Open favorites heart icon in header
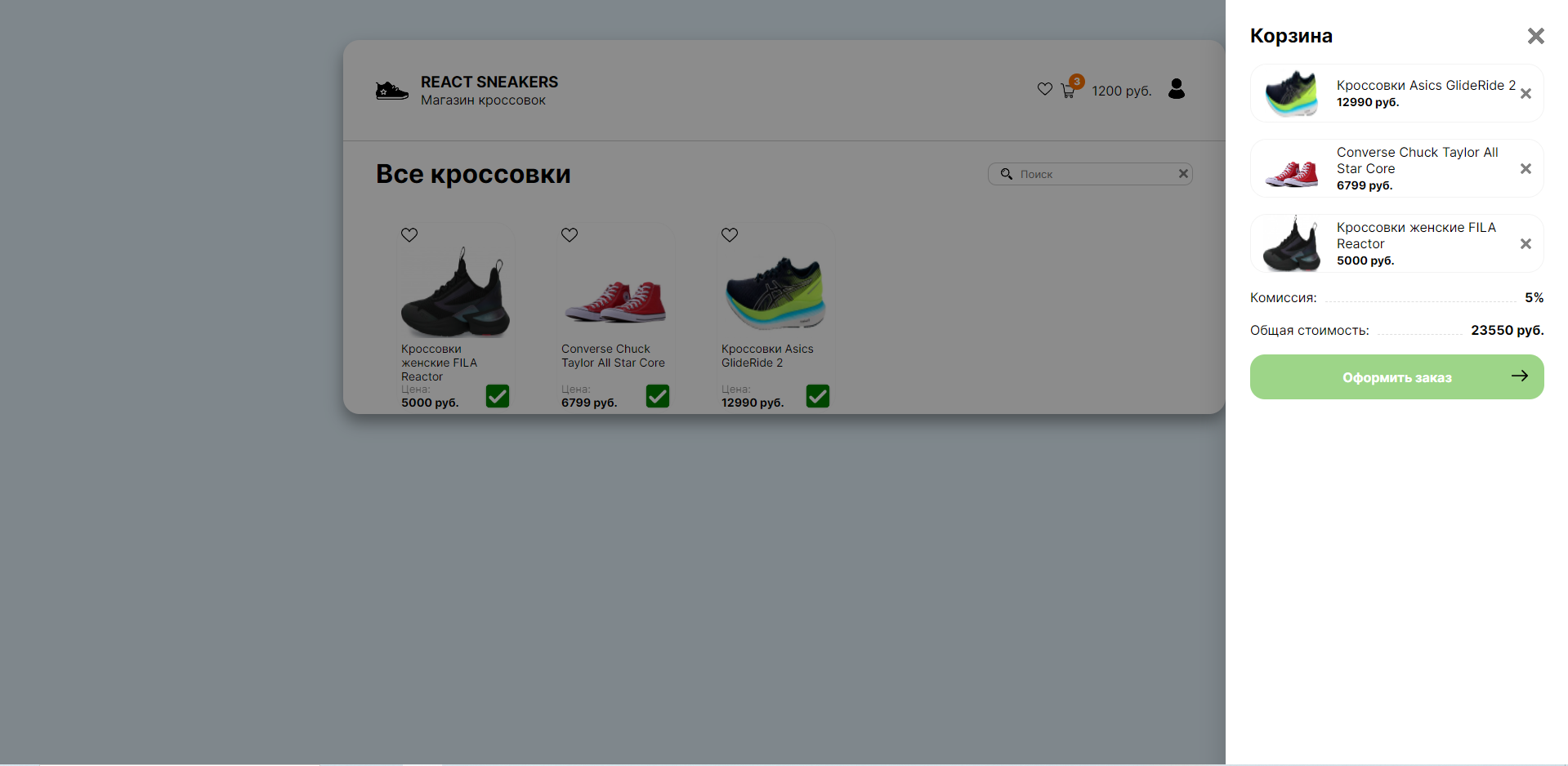Screen dimensions: 1568x766 [x=1044, y=89]
